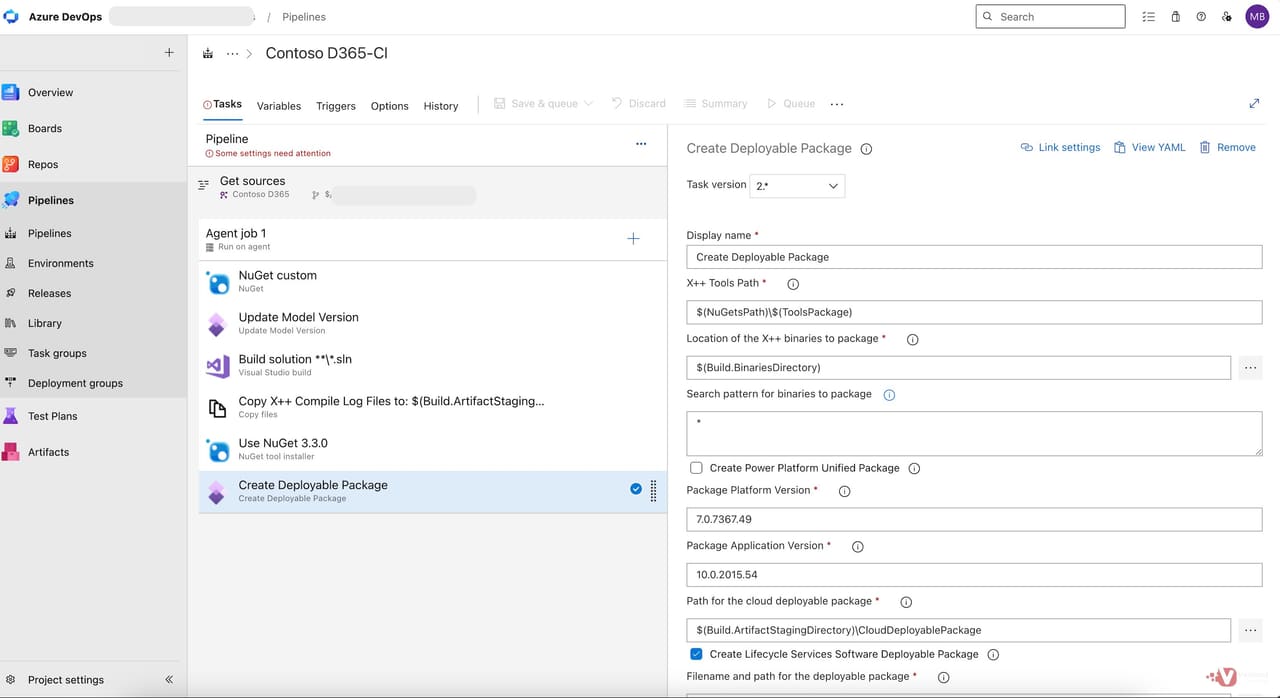This screenshot has width=1280, height=698.
Task: Click the Search box
Action: click(x=1050, y=17)
